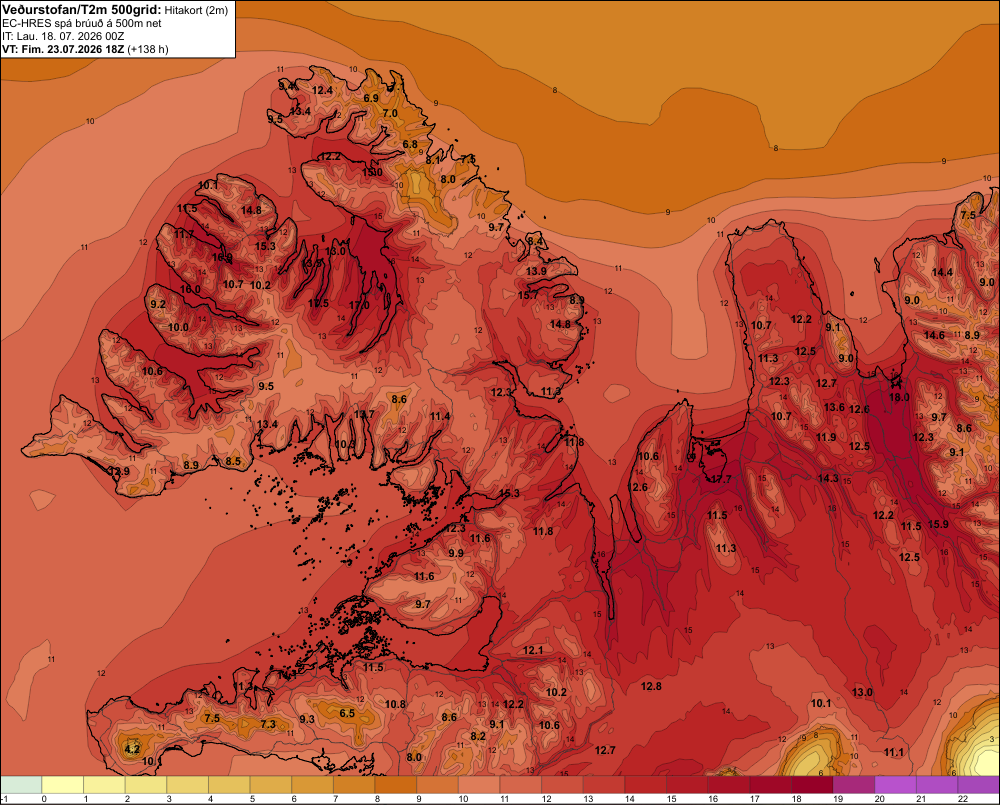Select the 12.8 temperature value
Viewport: 1000px width, 805px height.
651,686
